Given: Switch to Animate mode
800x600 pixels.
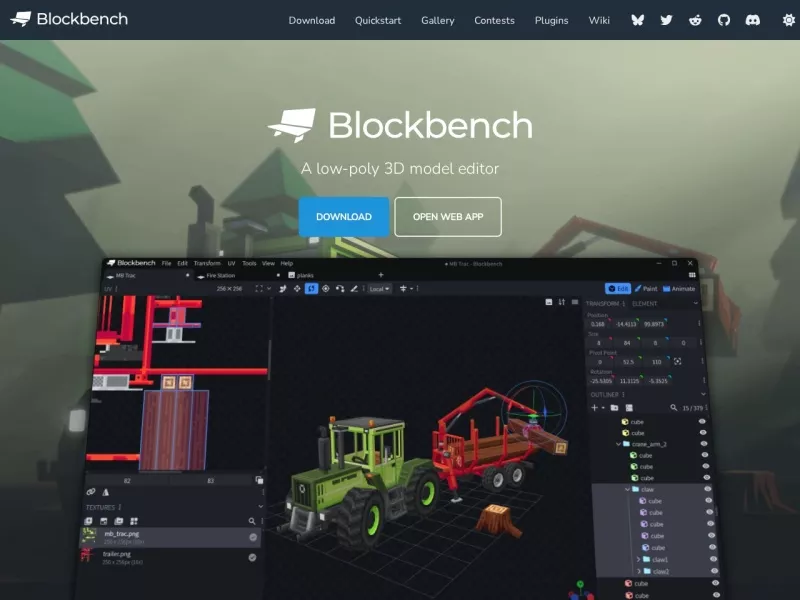Looking at the screenshot, I should click(679, 289).
